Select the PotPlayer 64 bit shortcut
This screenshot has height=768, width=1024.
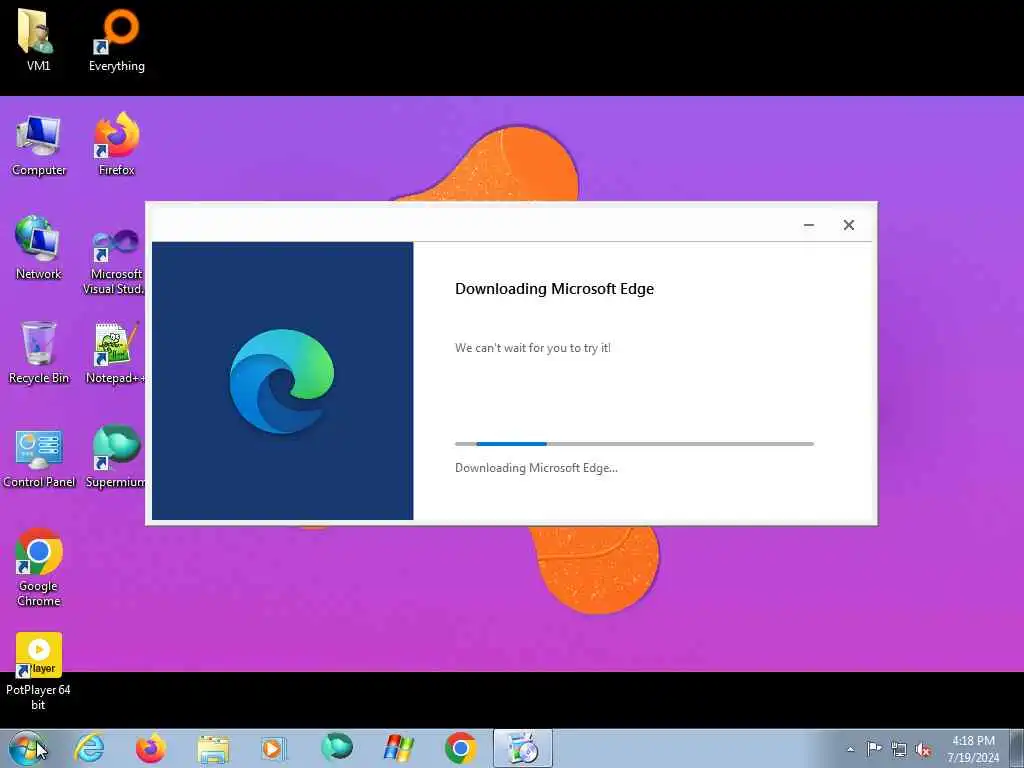pyautogui.click(x=39, y=671)
